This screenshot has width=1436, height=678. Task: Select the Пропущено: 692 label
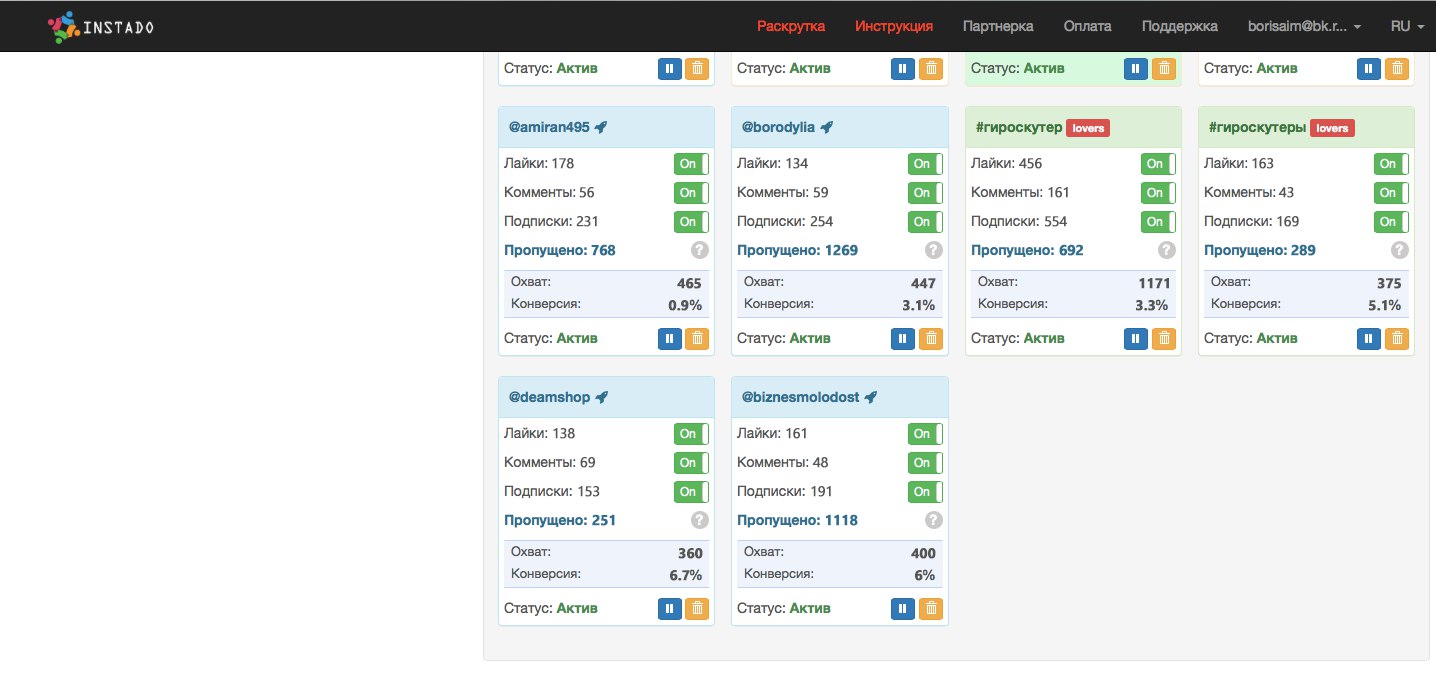tap(1027, 250)
